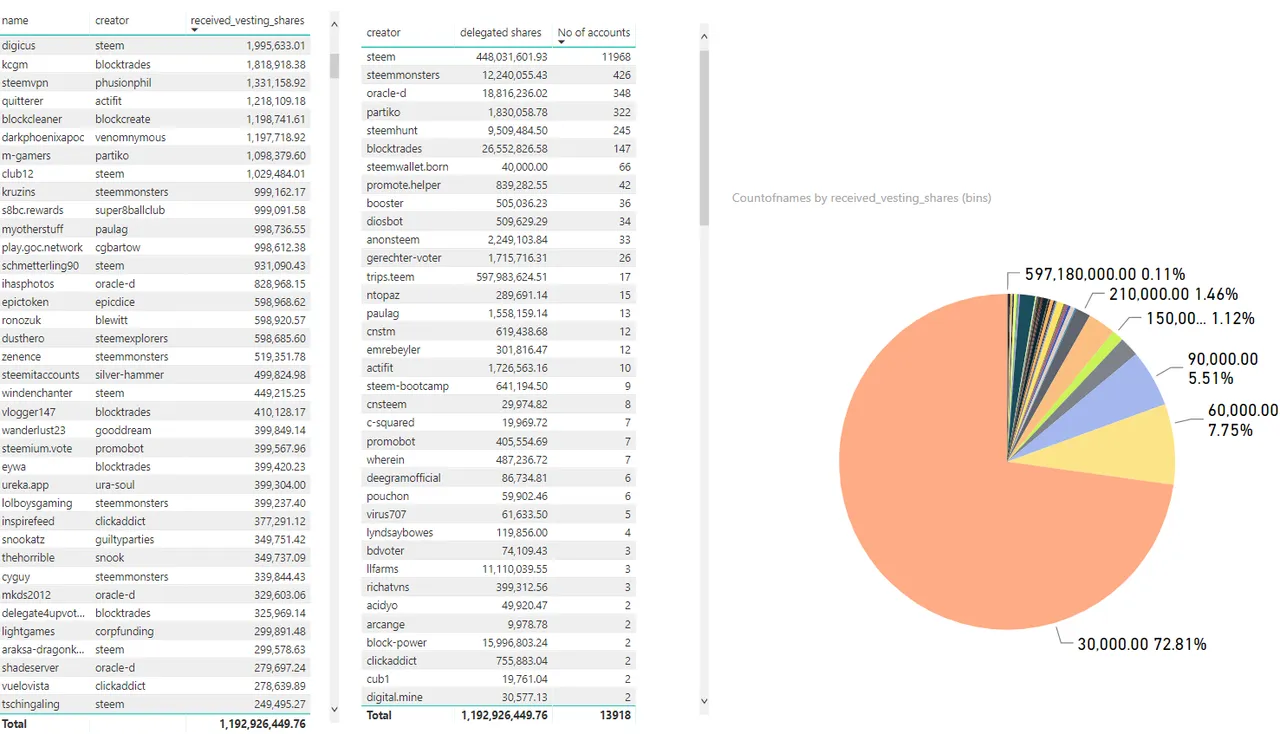Click the promote.helper creator cell
Screen dimensions: 1280x734
tap(404, 185)
